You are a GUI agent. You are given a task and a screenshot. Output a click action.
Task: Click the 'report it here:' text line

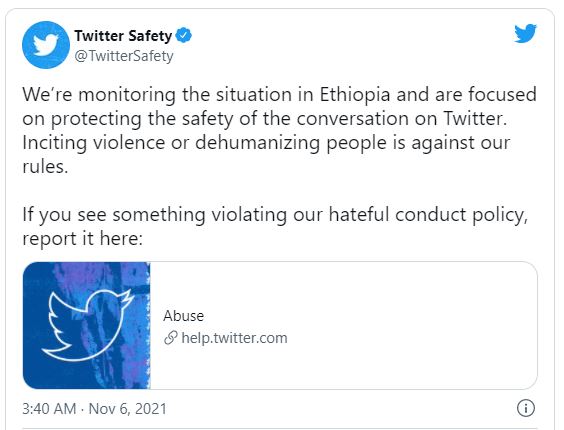(x=82, y=239)
